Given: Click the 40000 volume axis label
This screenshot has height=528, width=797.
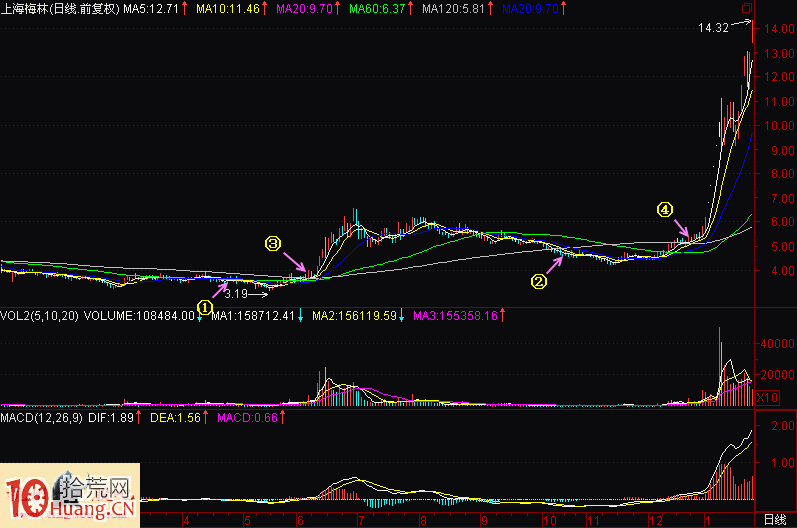Looking at the screenshot, I should pos(777,344).
